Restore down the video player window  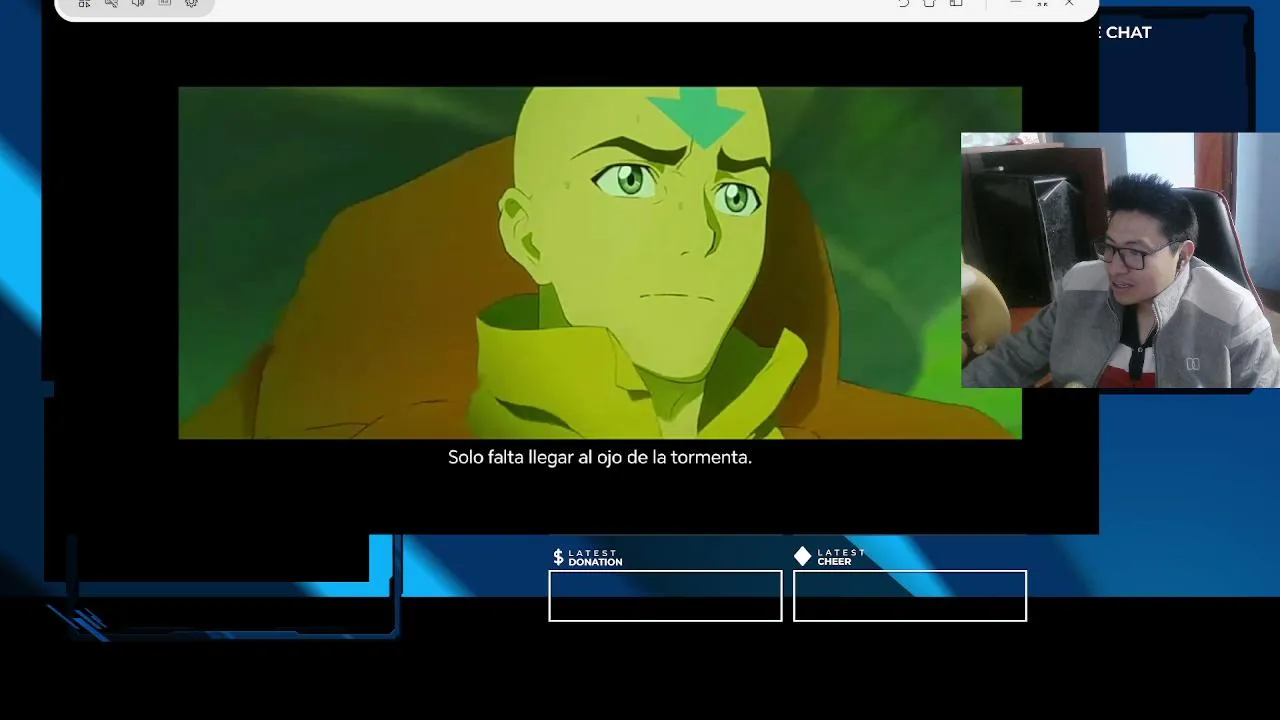point(1042,4)
